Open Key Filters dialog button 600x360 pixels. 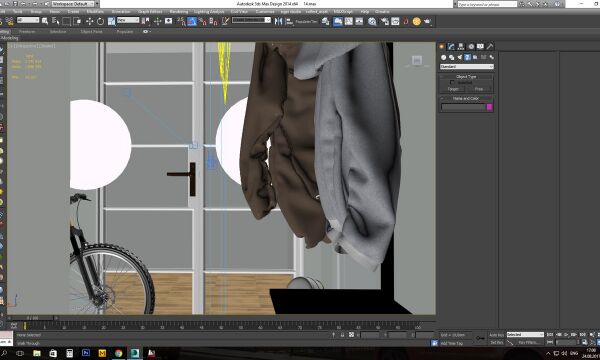[528, 343]
